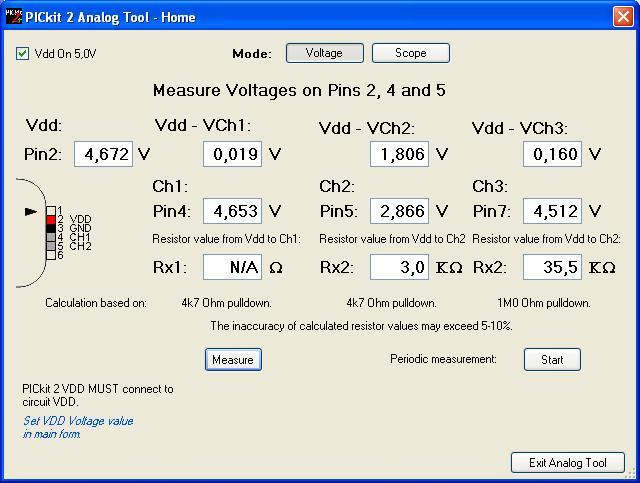Click the white pin 6 indicator box
The width and height of the screenshot is (640, 483).
[x=51, y=255]
